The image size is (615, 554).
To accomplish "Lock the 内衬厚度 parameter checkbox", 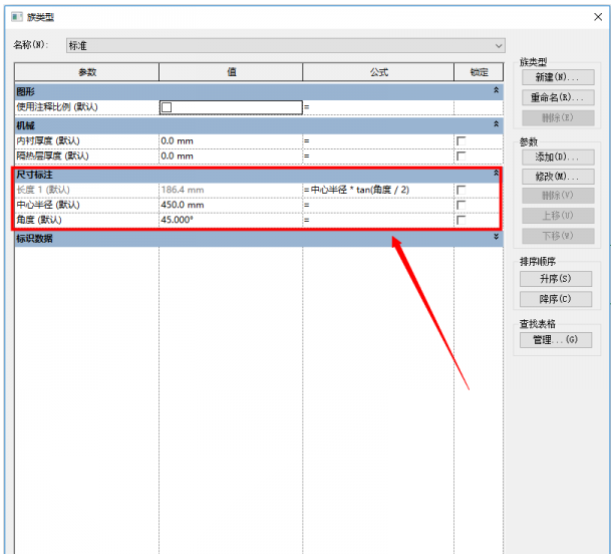I will 461,141.
